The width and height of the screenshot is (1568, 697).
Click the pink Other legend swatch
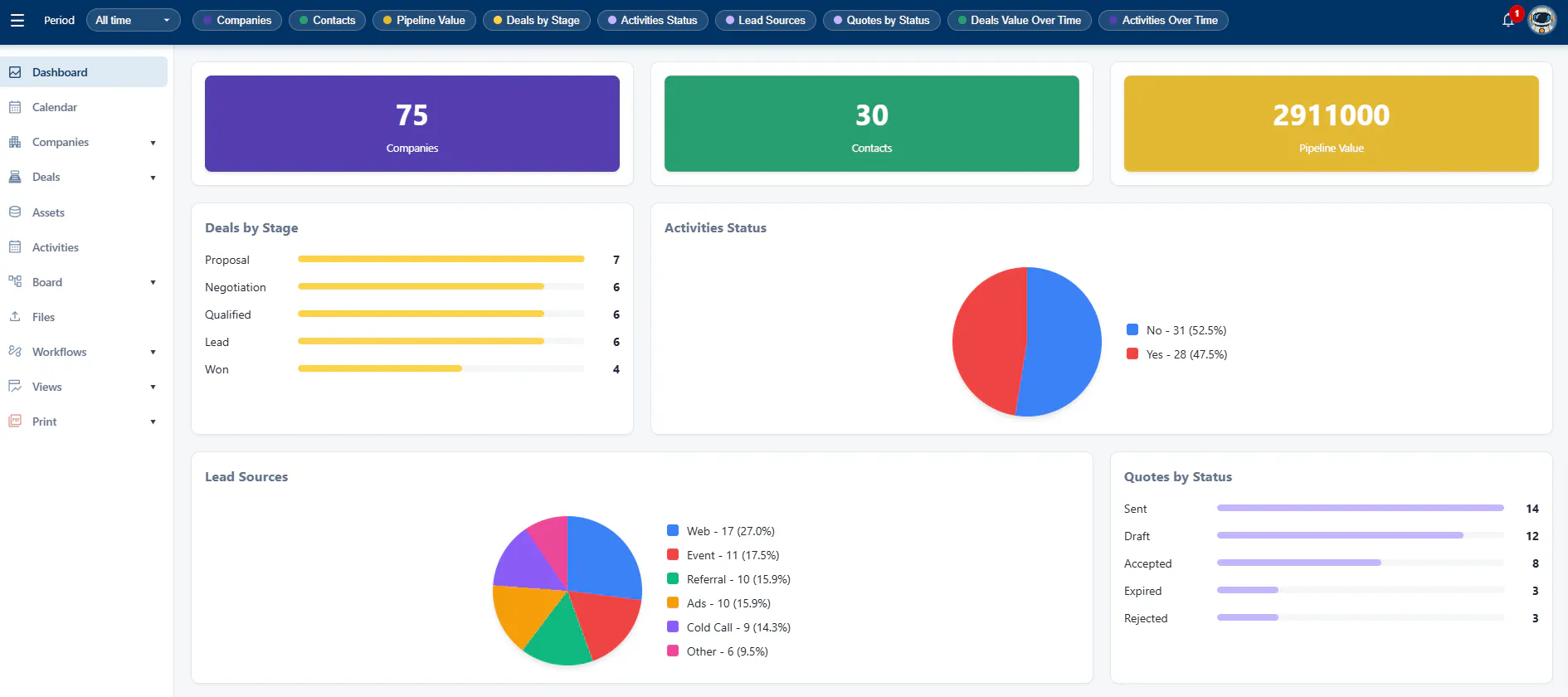click(x=673, y=651)
